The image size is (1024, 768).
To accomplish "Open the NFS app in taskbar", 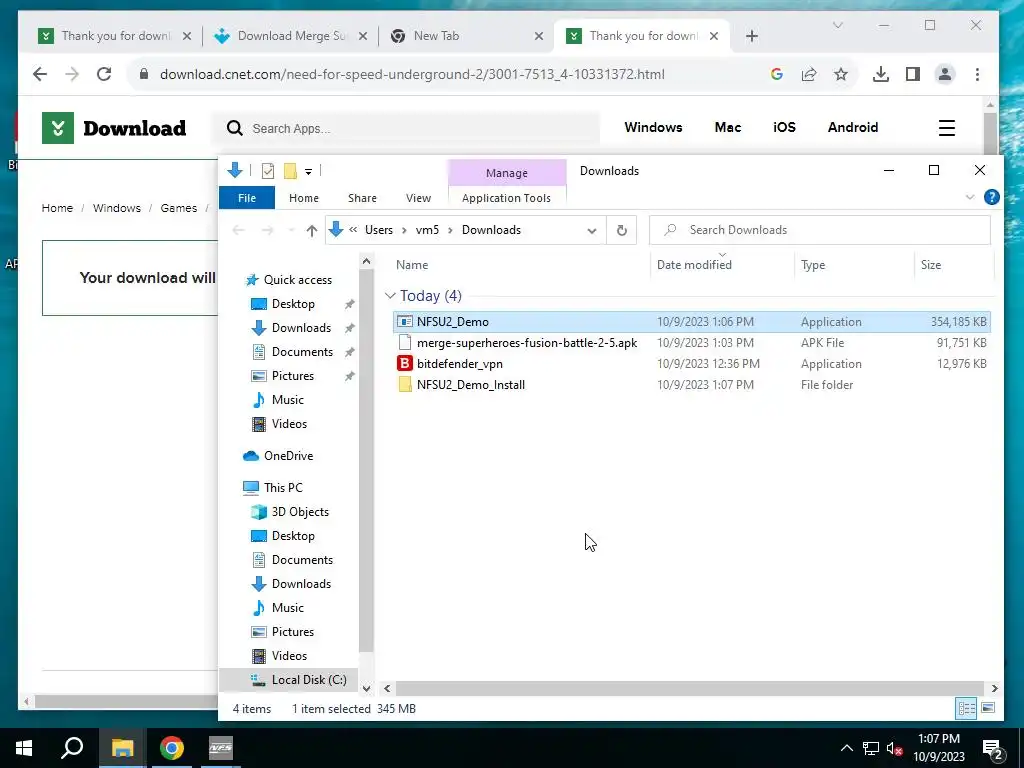I will point(221,748).
